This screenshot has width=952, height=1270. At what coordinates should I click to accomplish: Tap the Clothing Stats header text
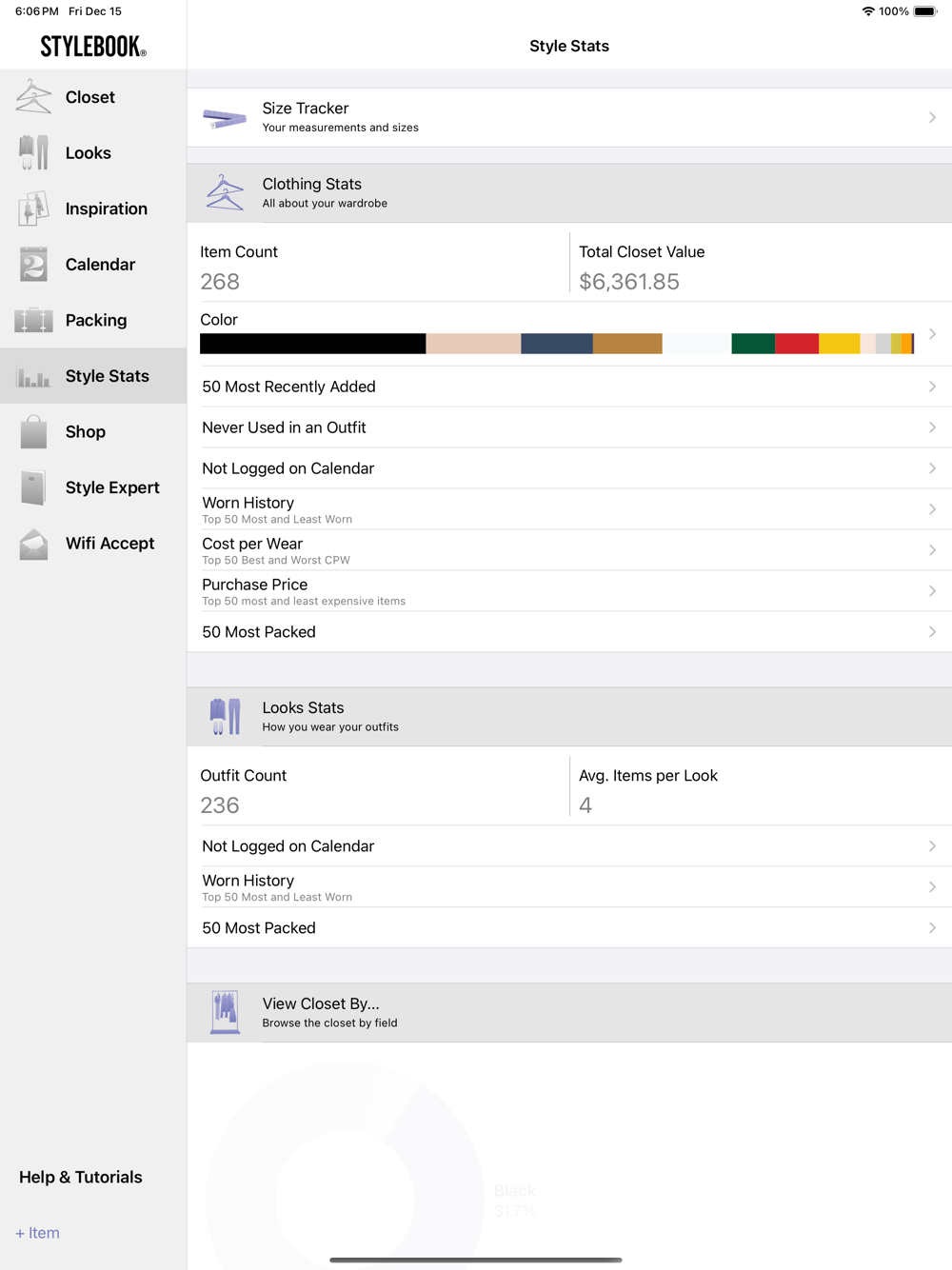point(312,184)
